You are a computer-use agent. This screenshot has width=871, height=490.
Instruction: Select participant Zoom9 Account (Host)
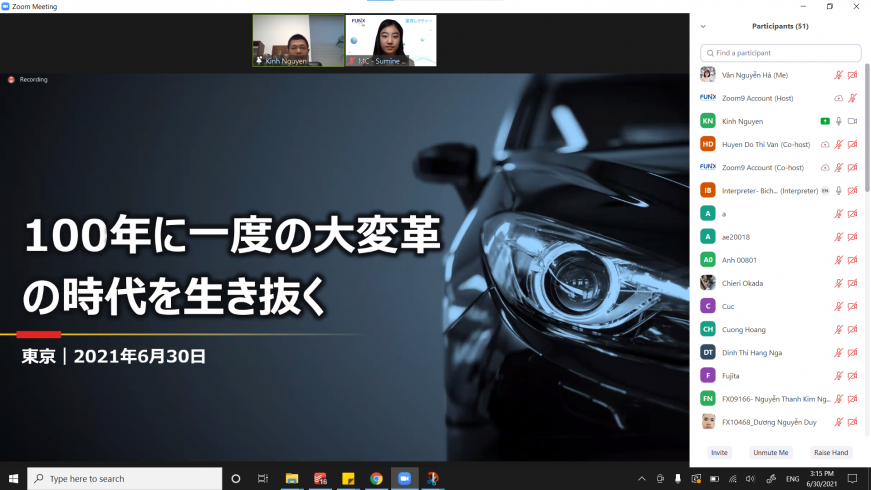780,98
